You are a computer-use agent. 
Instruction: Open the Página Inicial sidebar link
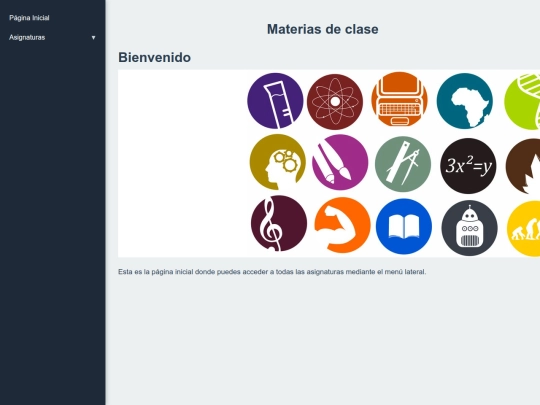pyautogui.click(x=29, y=18)
